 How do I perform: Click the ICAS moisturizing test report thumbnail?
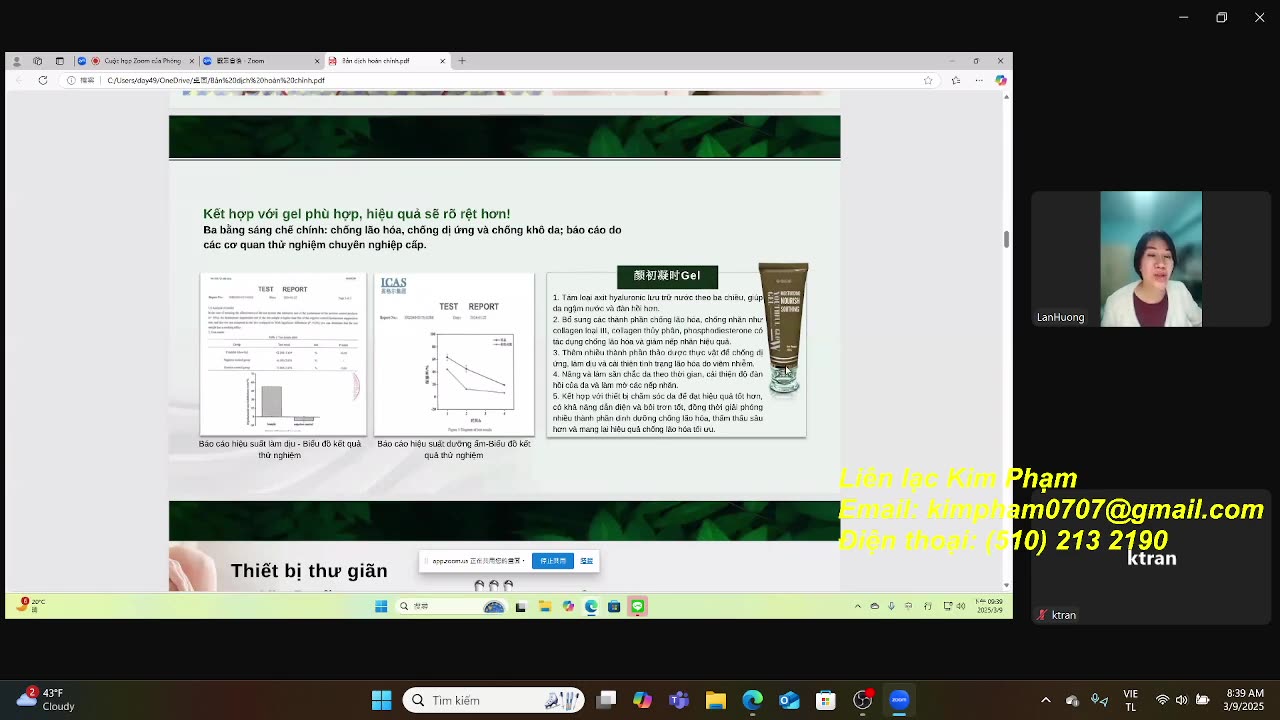tap(453, 354)
